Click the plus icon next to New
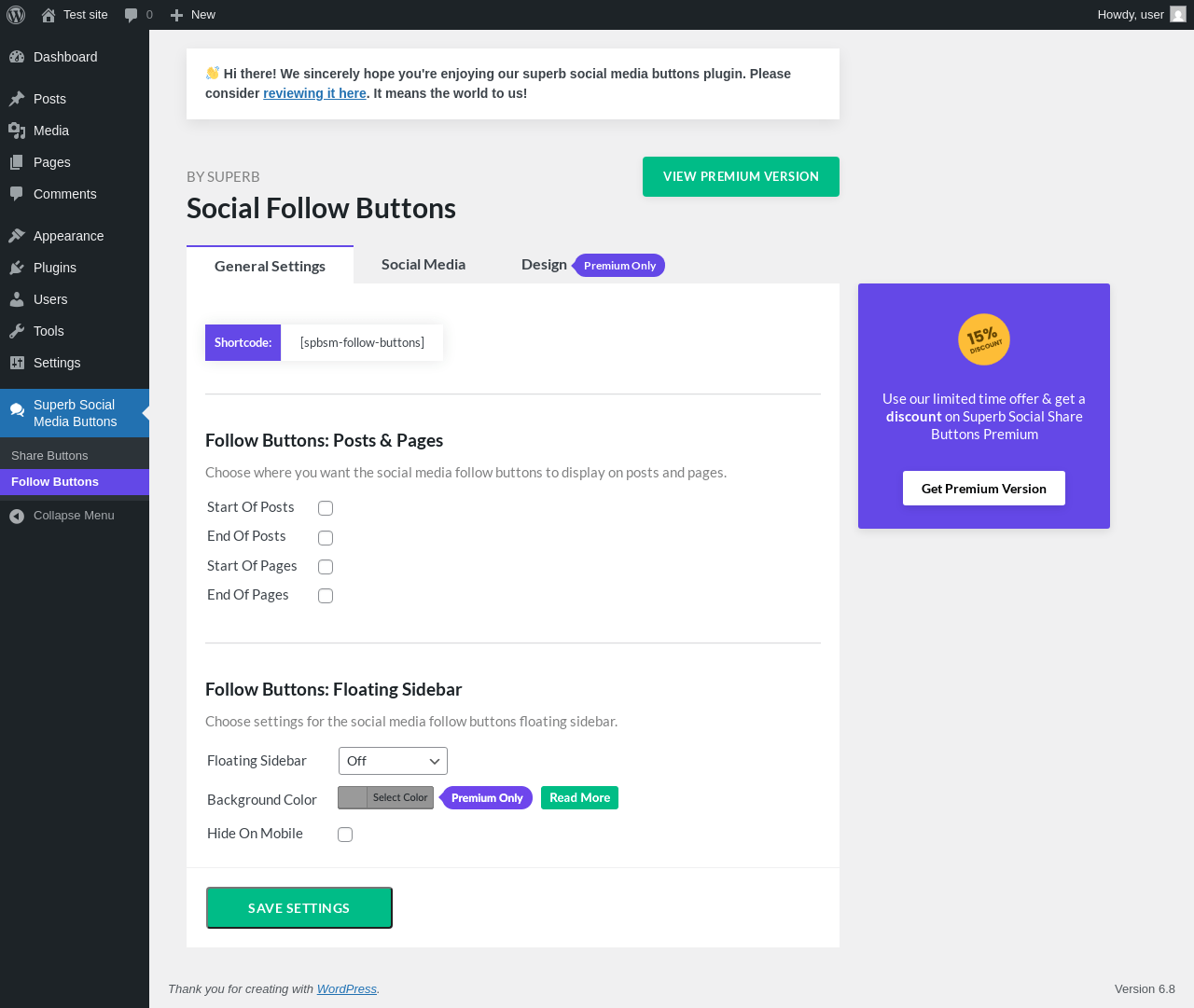1194x1008 pixels. tap(176, 15)
